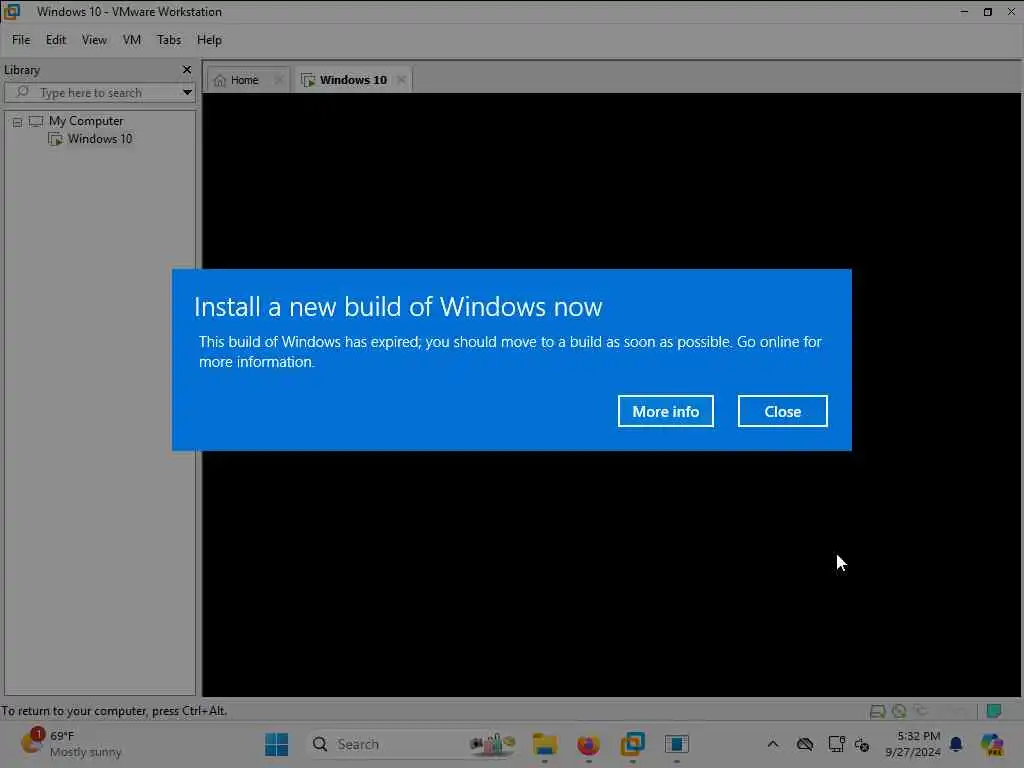
Task: Open the clock showing 5:32 PM
Action: click(913, 744)
